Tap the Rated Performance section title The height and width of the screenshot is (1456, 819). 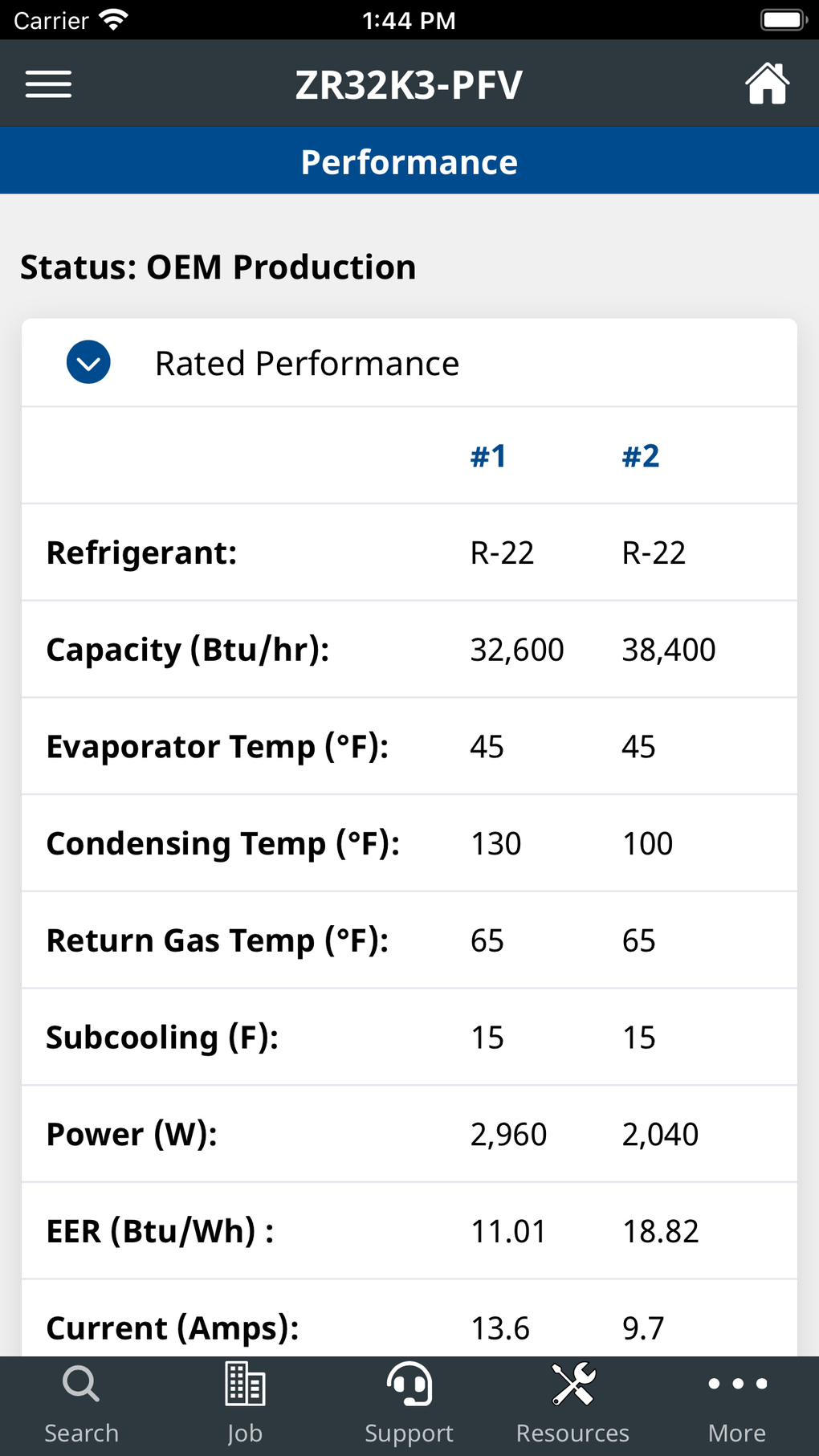coord(307,364)
